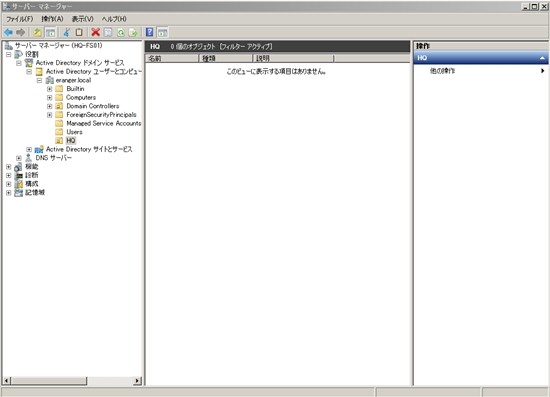Expand the 構成 node

click(9, 184)
